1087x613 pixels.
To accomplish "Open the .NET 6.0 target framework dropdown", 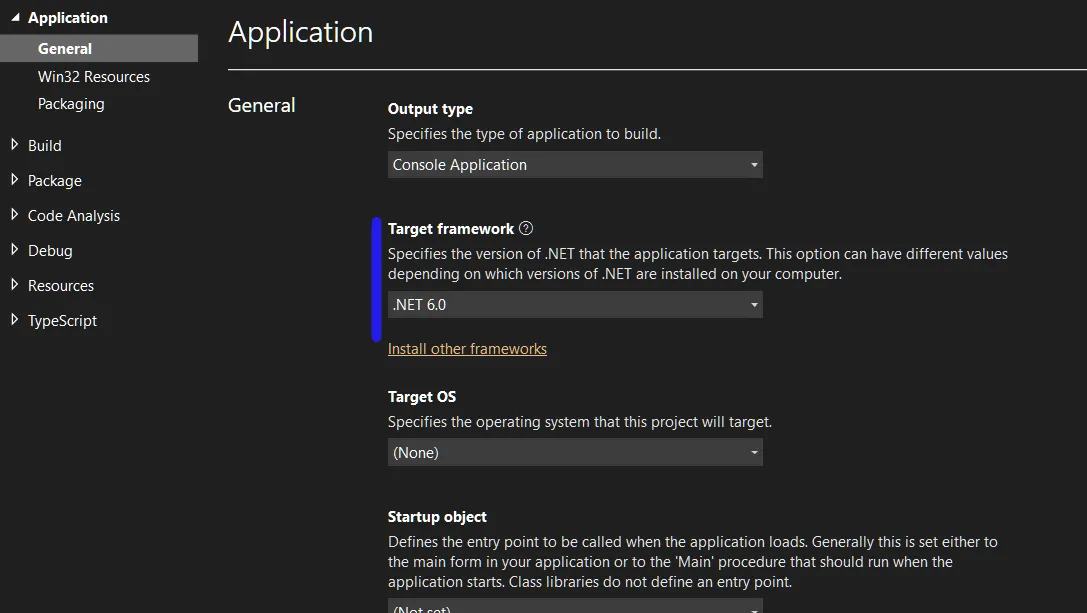I will click(x=574, y=305).
